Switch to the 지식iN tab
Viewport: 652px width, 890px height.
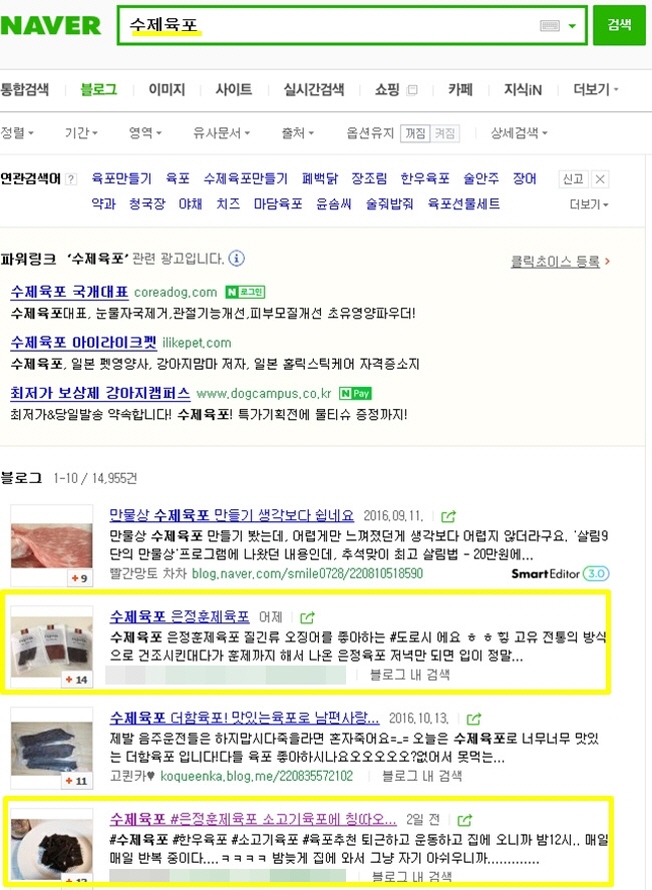(x=523, y=90)
